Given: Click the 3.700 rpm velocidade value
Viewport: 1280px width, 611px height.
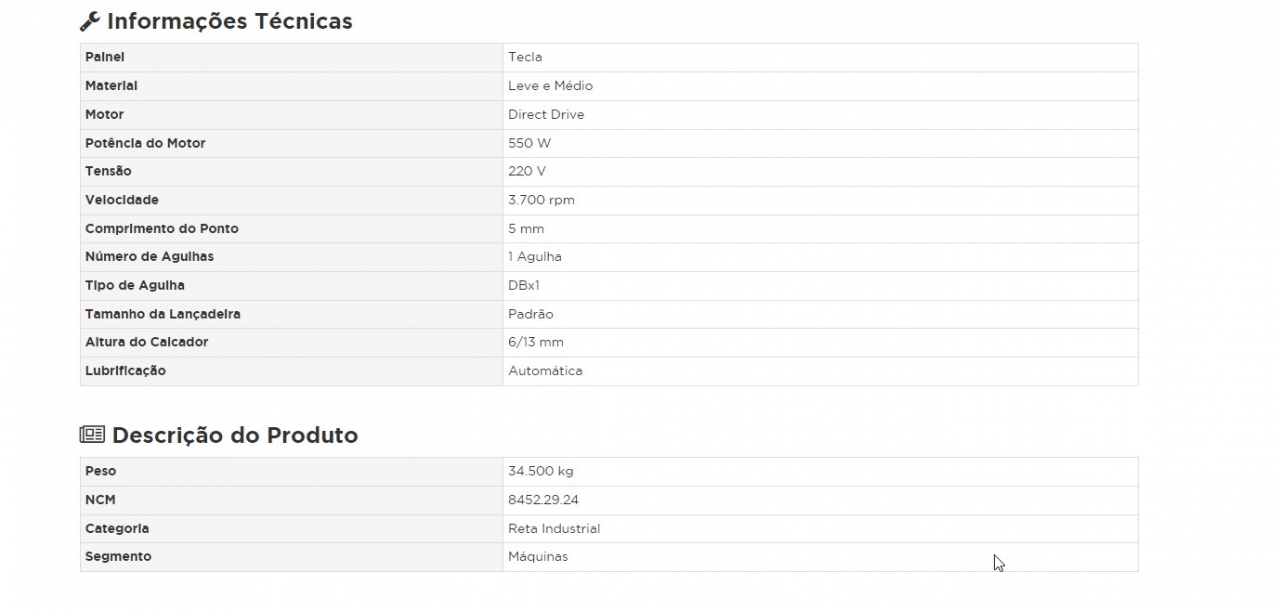Looking at the screenshot, I should [x=541, y=200].
